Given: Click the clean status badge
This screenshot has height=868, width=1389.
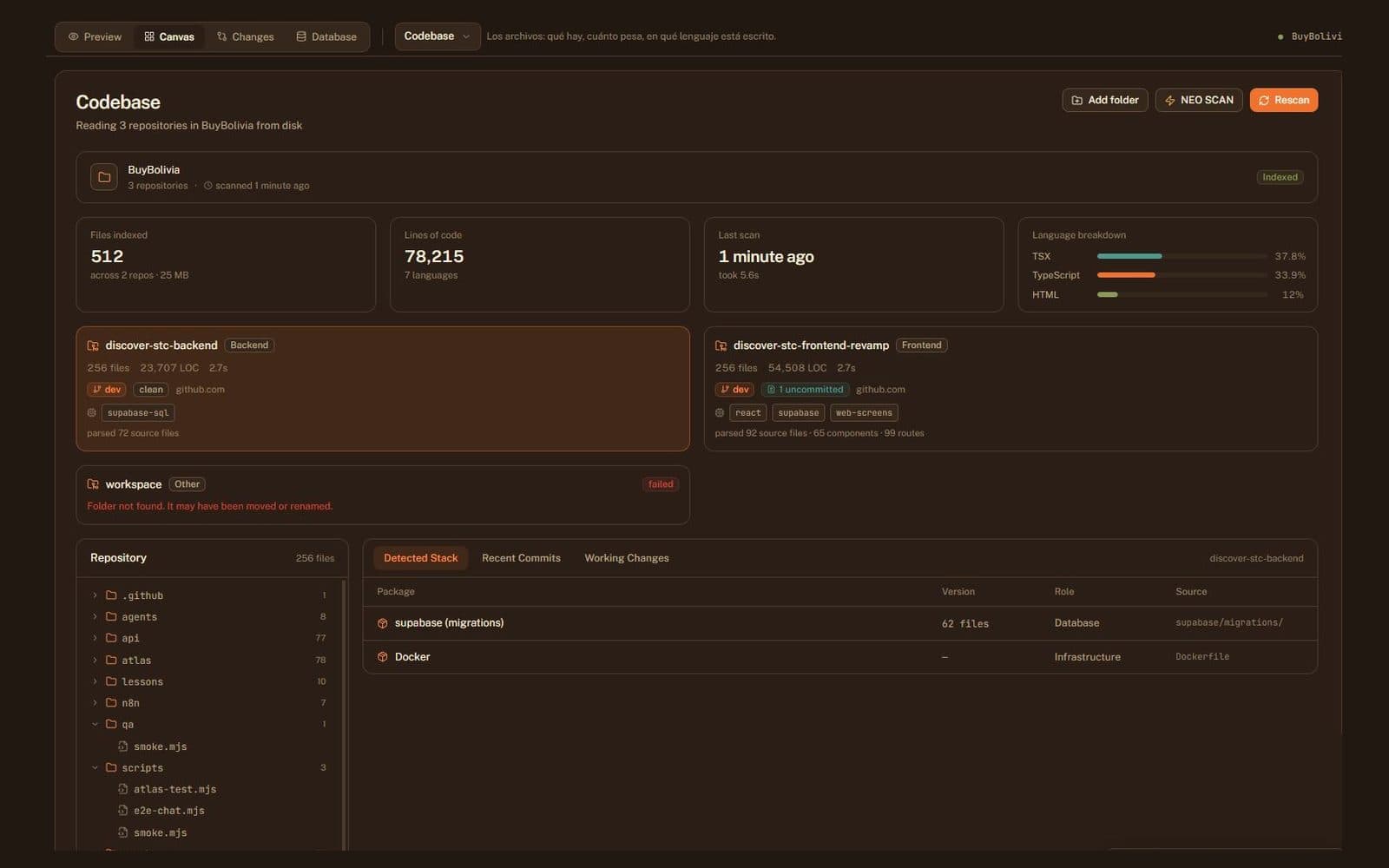Looking at the screenshot, I should point(151,390).
